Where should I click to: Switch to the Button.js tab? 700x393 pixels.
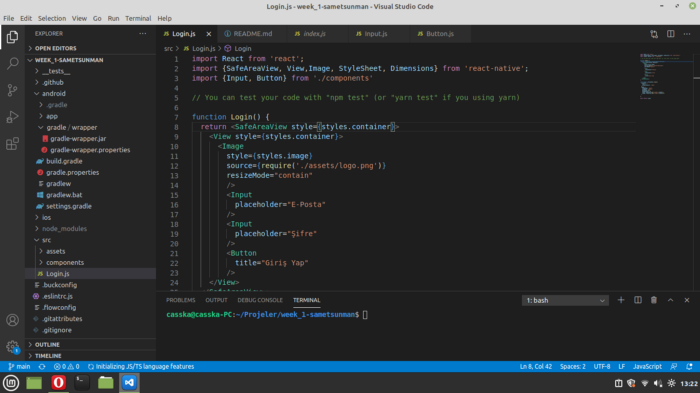(440, 34)
